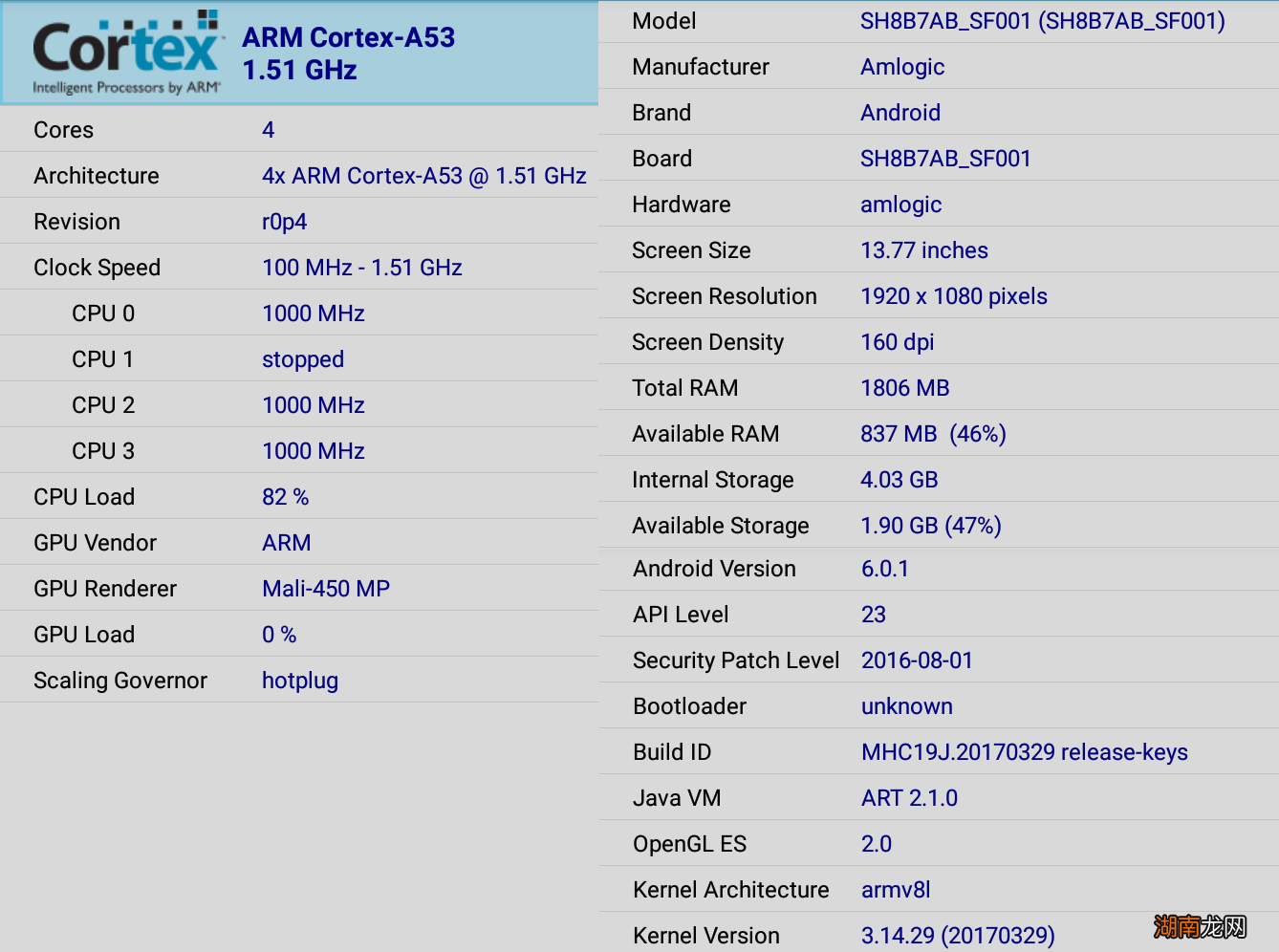Image resolution: width=1279 pixels, height=952 pixels.
Task: Select the Total RAM row
Action: [x=939, y=388]
